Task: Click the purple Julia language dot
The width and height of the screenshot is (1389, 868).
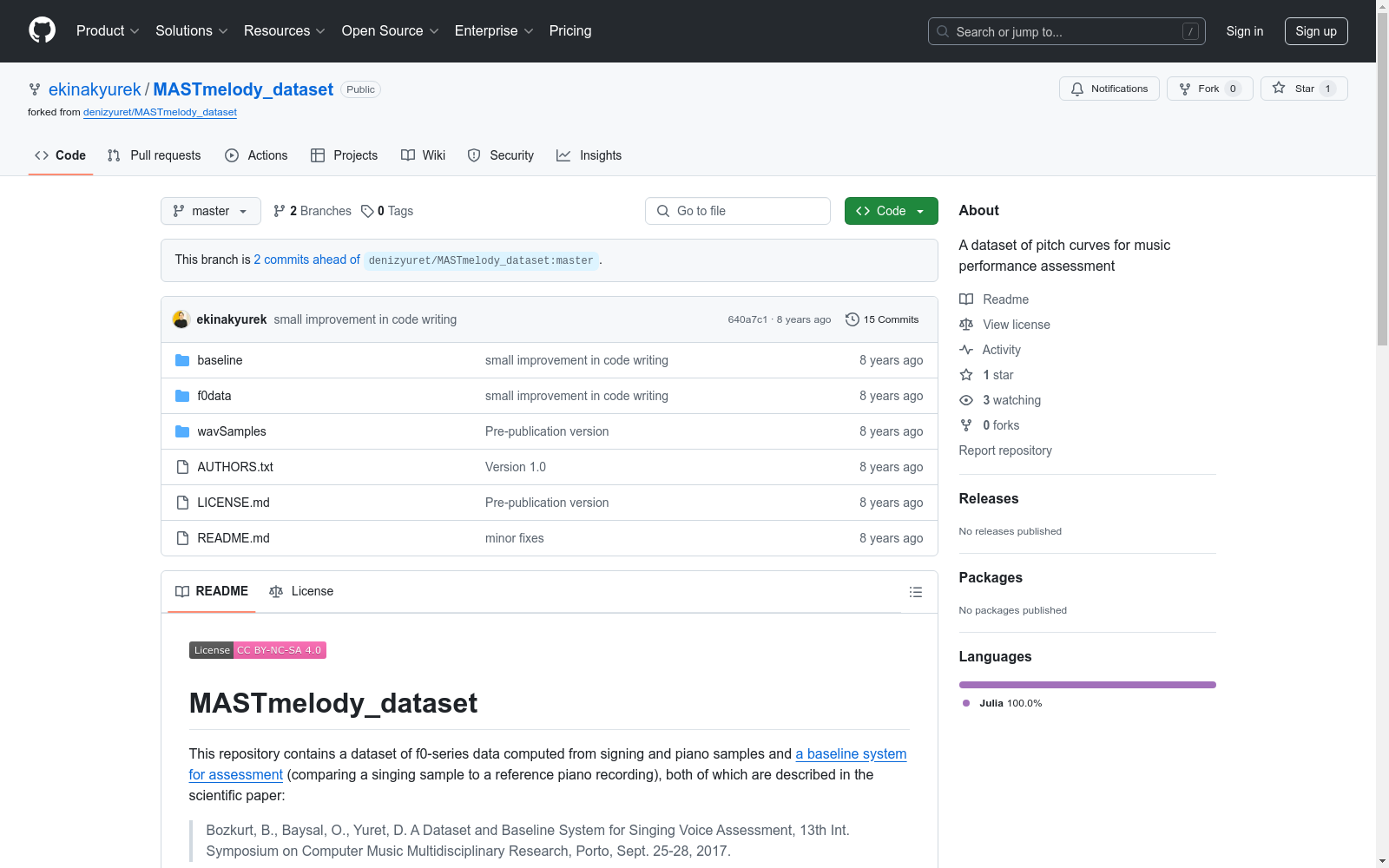Action: (x=966, y=703)
